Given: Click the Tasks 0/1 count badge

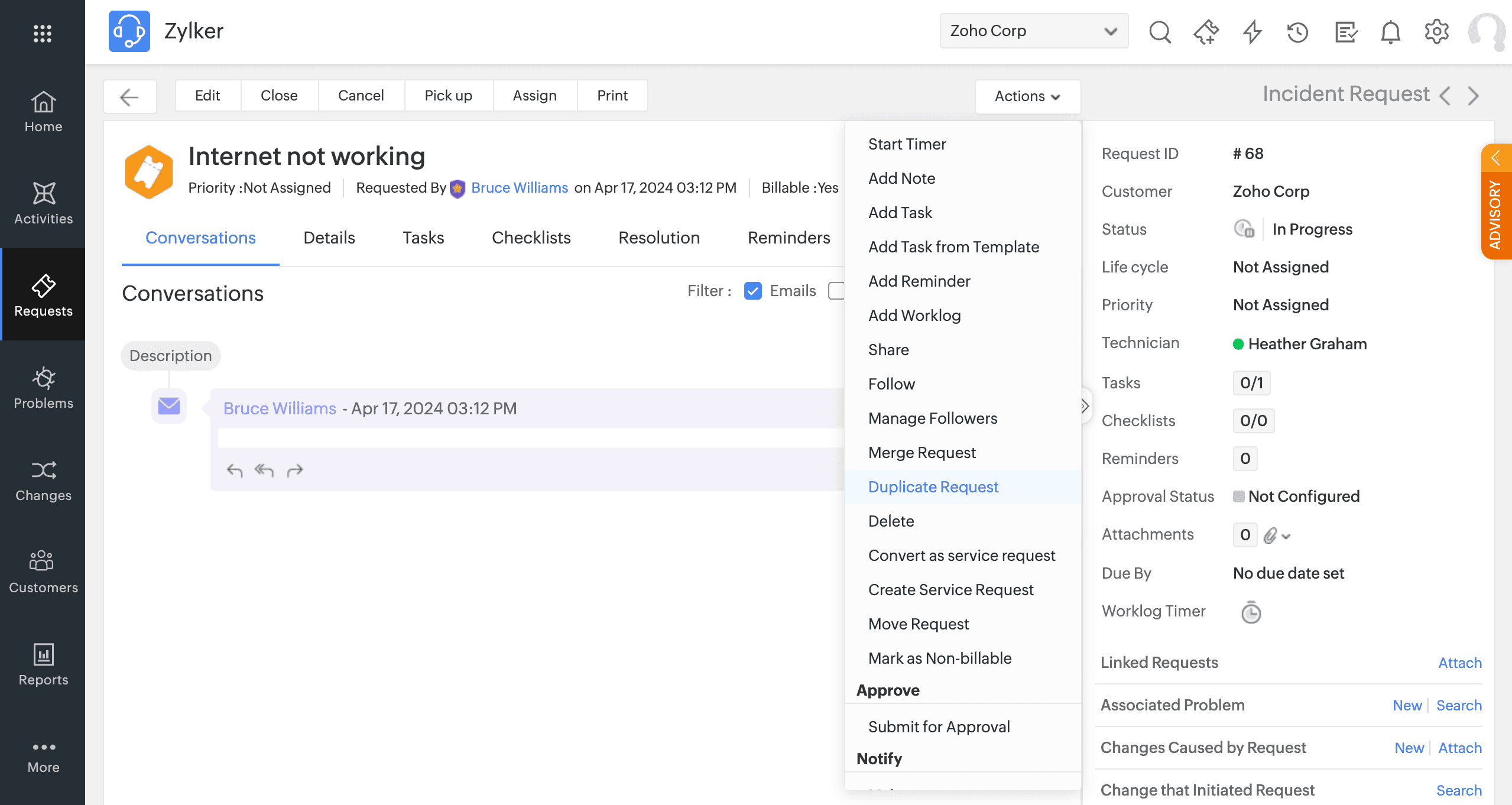Looking at the screenshot, I should [x=1251, y=383].
